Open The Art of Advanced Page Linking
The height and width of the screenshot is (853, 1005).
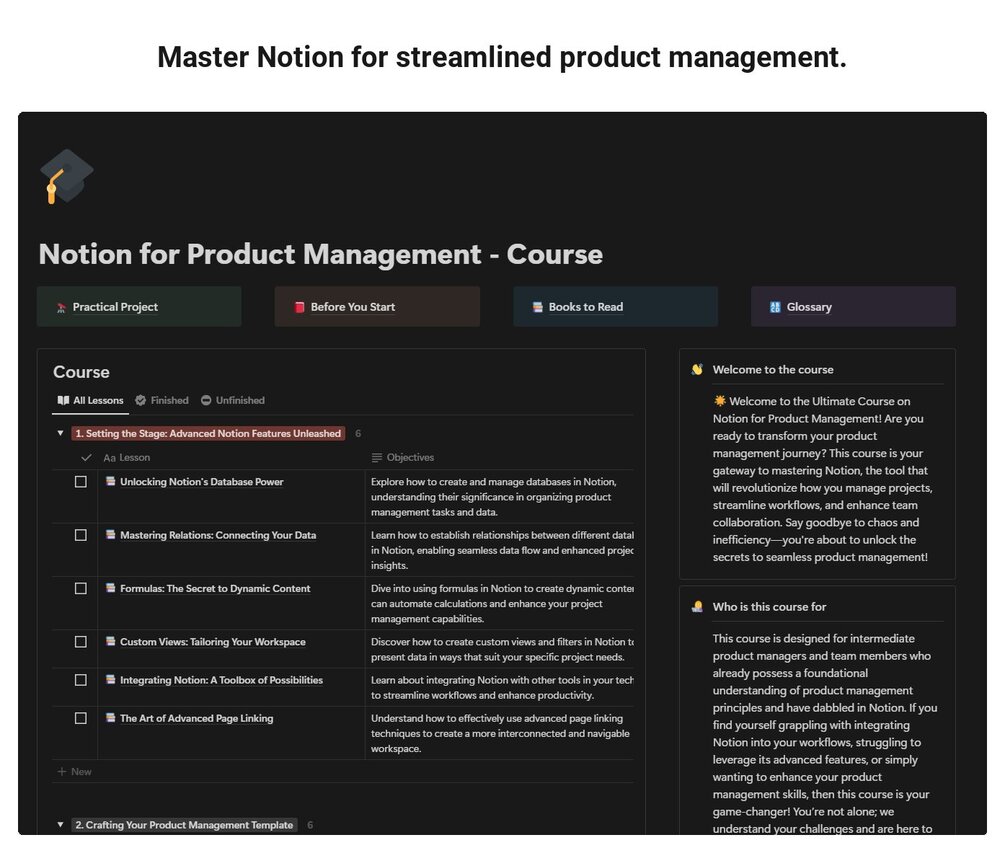click(197, 718)
